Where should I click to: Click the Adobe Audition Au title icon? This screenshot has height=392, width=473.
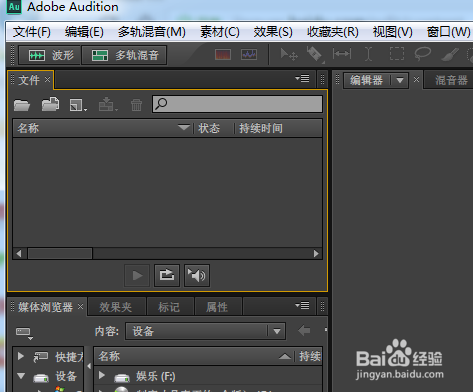pos(14,7)
